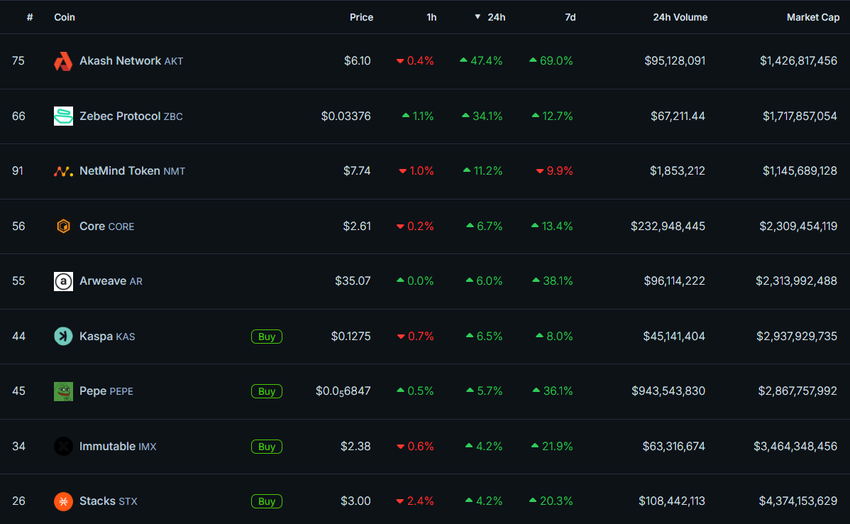Viewport: 850px width, 524px height.
Task: Select Immutable price $2.38
Action: 356,446
